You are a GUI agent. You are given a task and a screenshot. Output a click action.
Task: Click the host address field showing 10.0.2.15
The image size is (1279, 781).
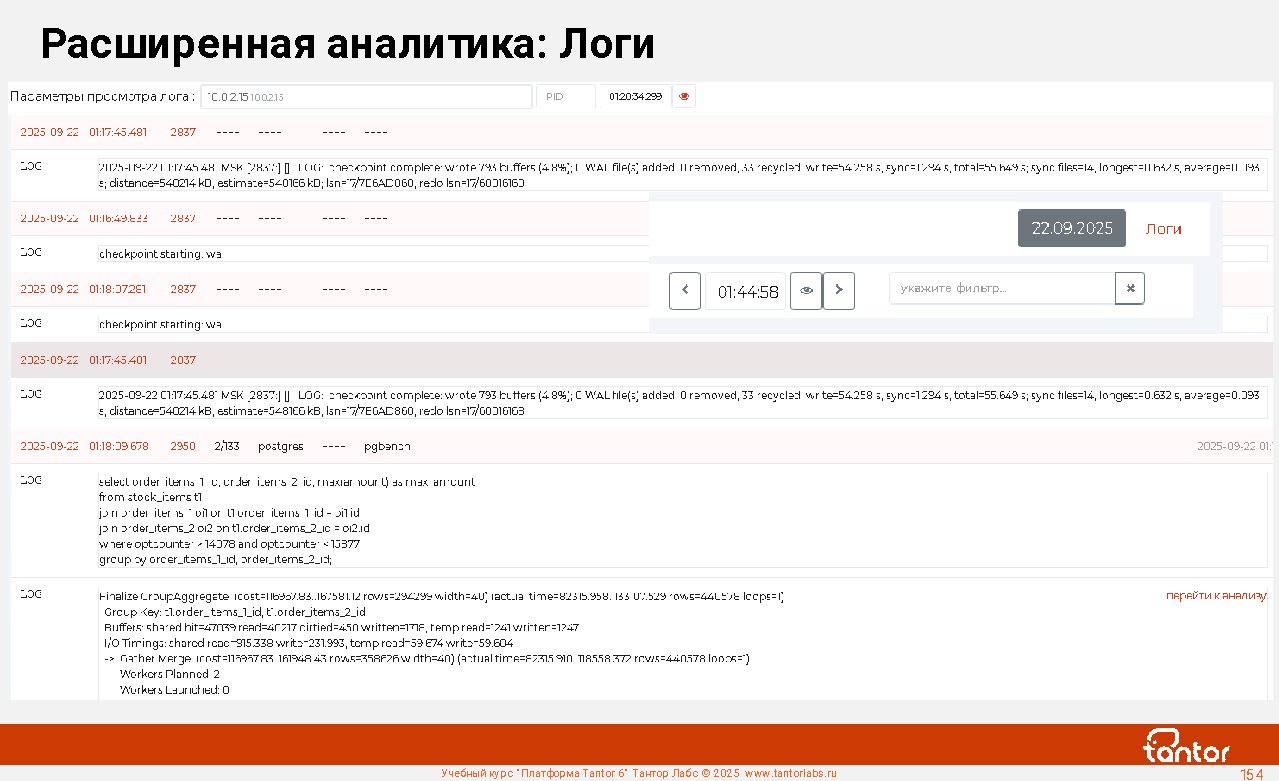[366, 97]
